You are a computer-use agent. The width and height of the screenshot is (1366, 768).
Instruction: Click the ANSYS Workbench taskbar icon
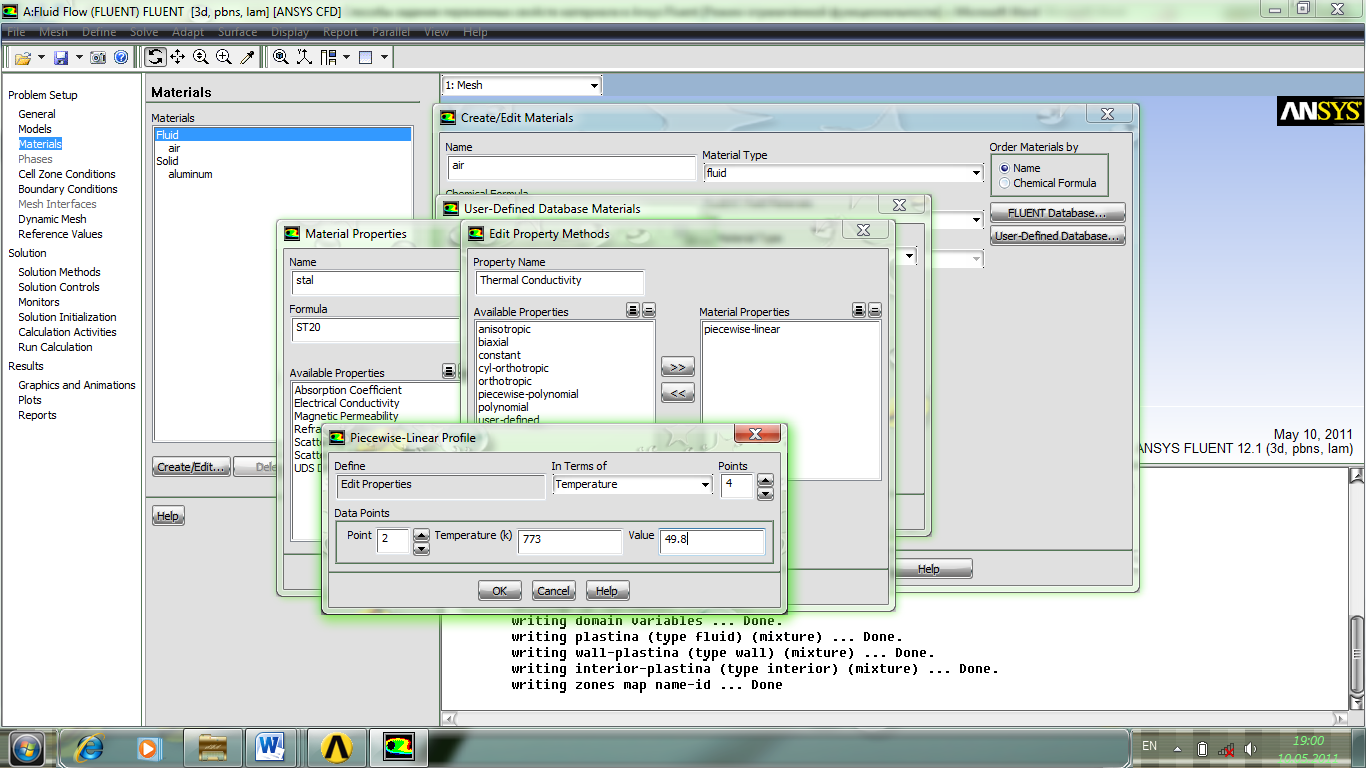tap(337, 747)
